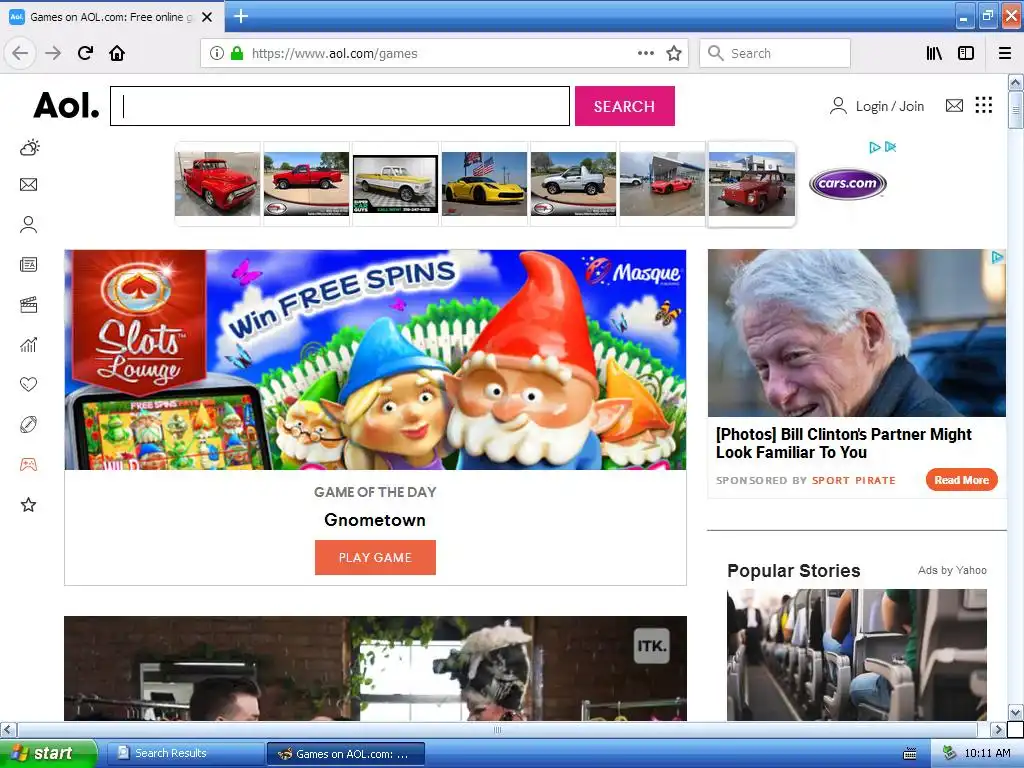Select the white and yellow truck thumbnail

395,184
